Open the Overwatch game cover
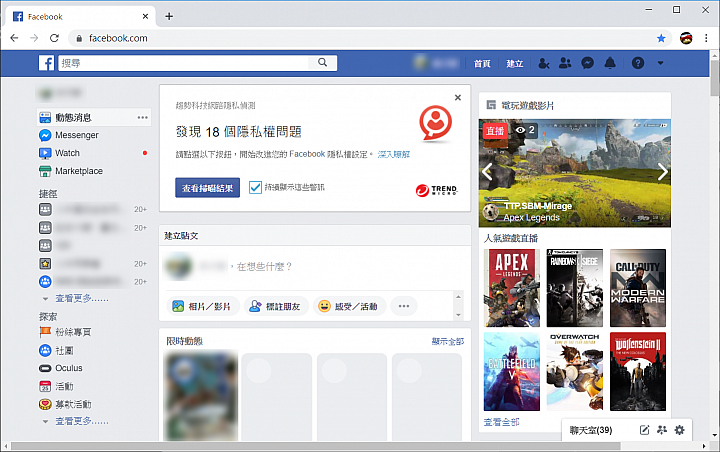This screenshot has height=452, width=720. click(574, 372)
